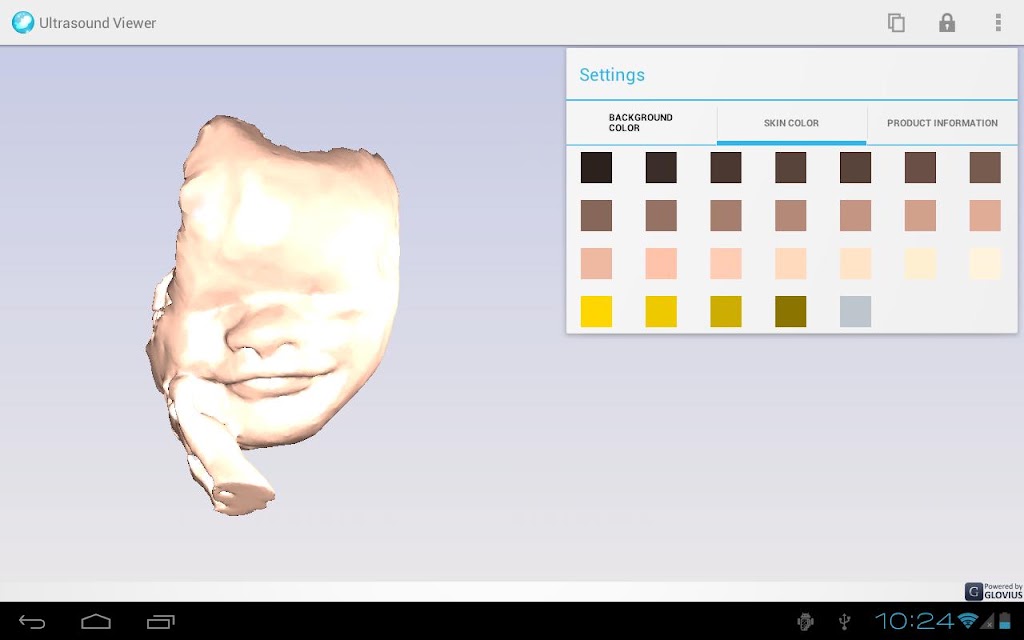This screenshot has height=640, width=1024.
Task: Pick the first swatch in the third row
Action: [x=596, y=263]
